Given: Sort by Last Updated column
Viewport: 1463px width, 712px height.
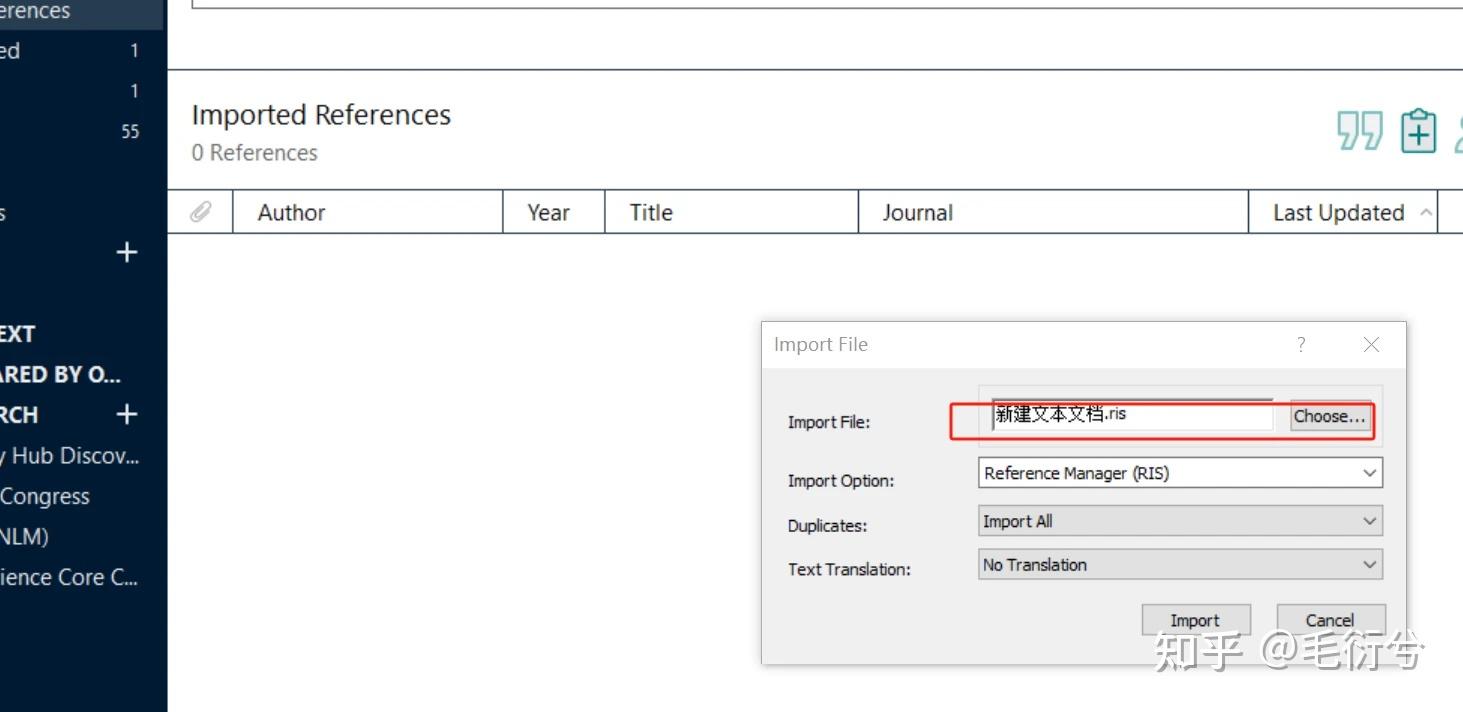Looking at the screenshot, I should tap(1343, 212).
